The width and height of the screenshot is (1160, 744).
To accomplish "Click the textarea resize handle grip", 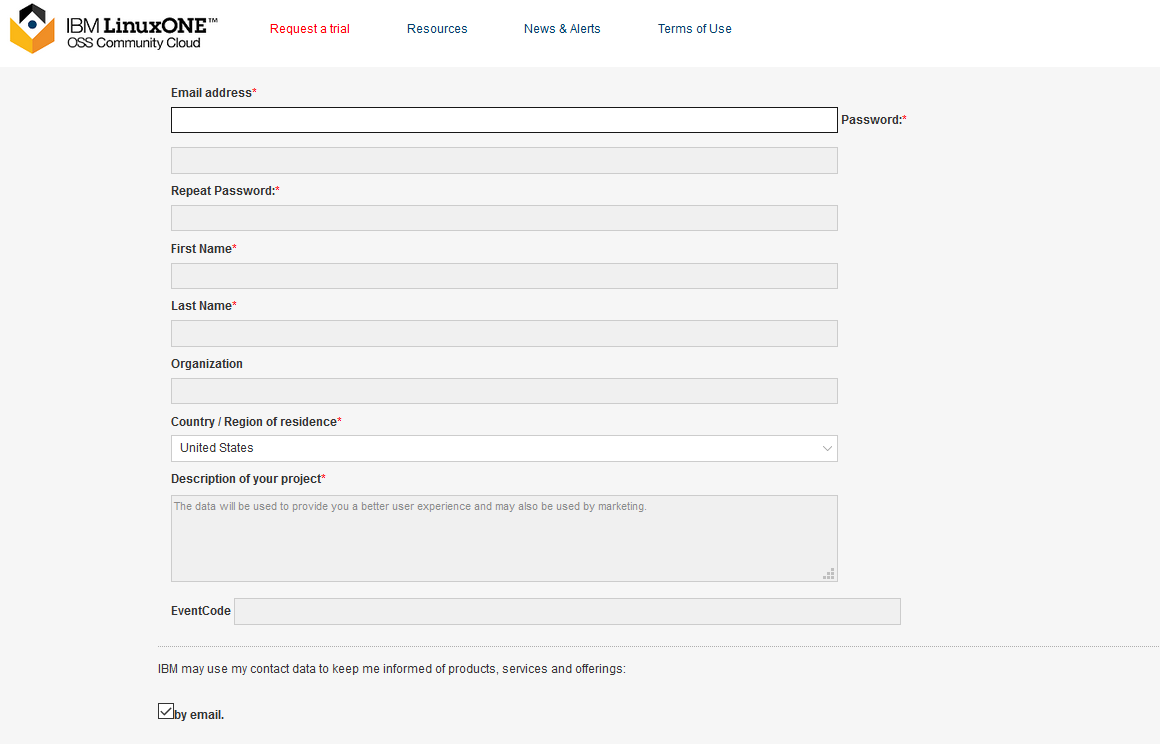I will [829, 574].
